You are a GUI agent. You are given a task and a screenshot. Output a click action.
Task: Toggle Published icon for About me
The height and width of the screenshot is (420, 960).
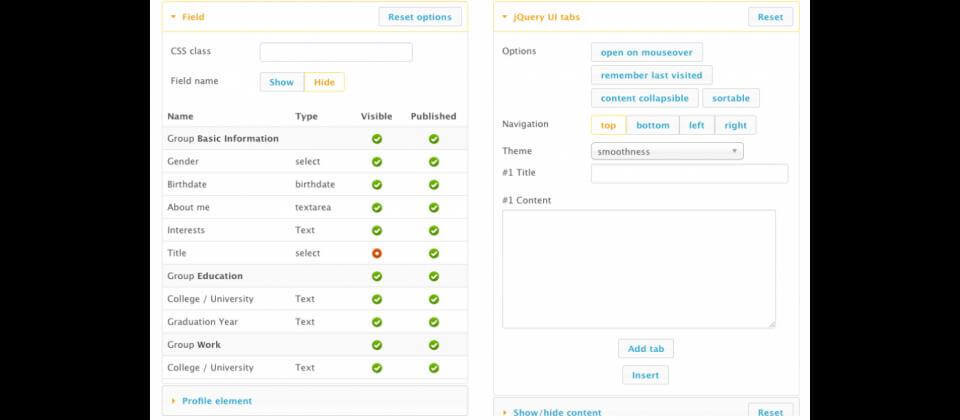click(433, 208)
